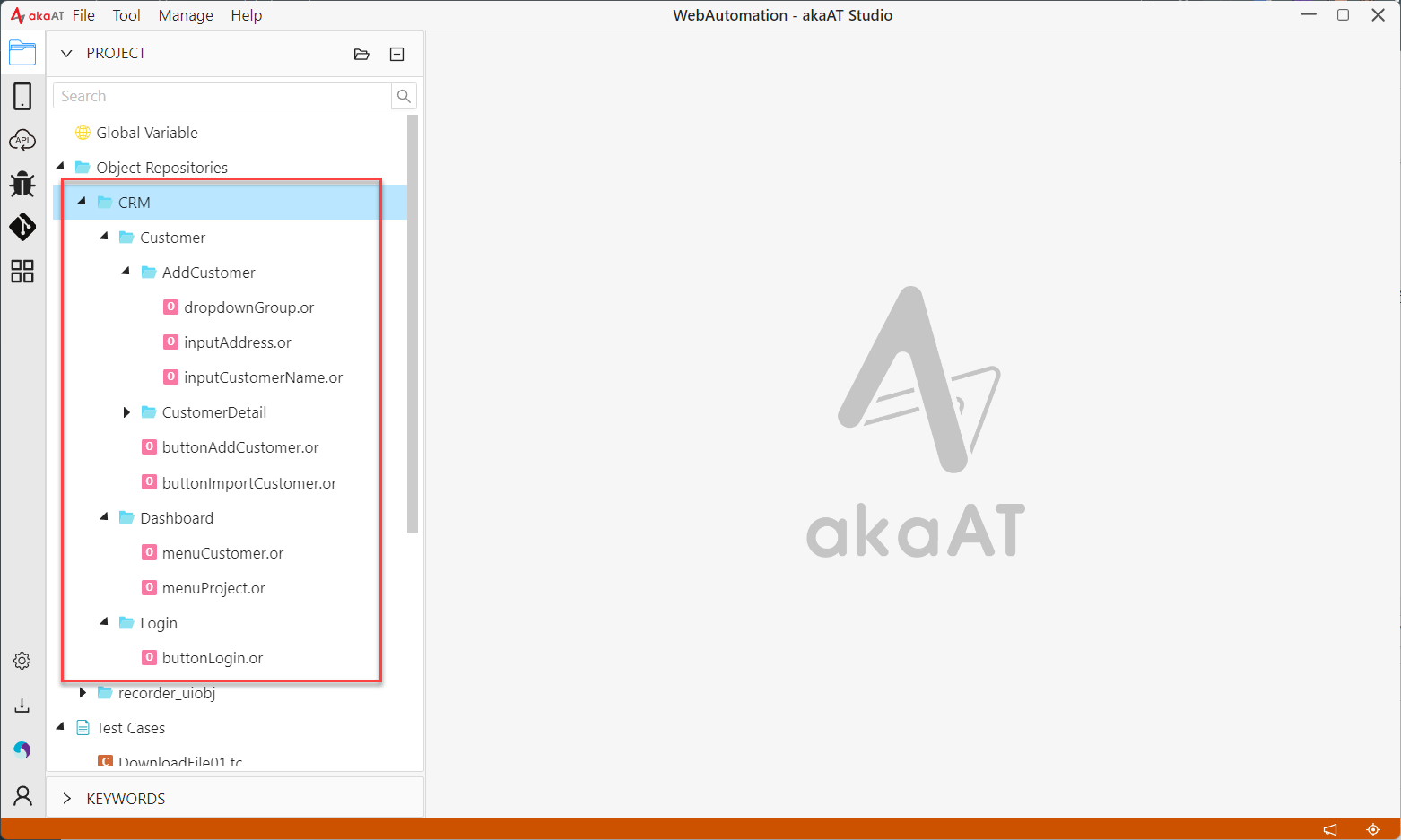1401x840 pixels.
Task: Select the Dashboard folder label
Action: tap(177, 518)
